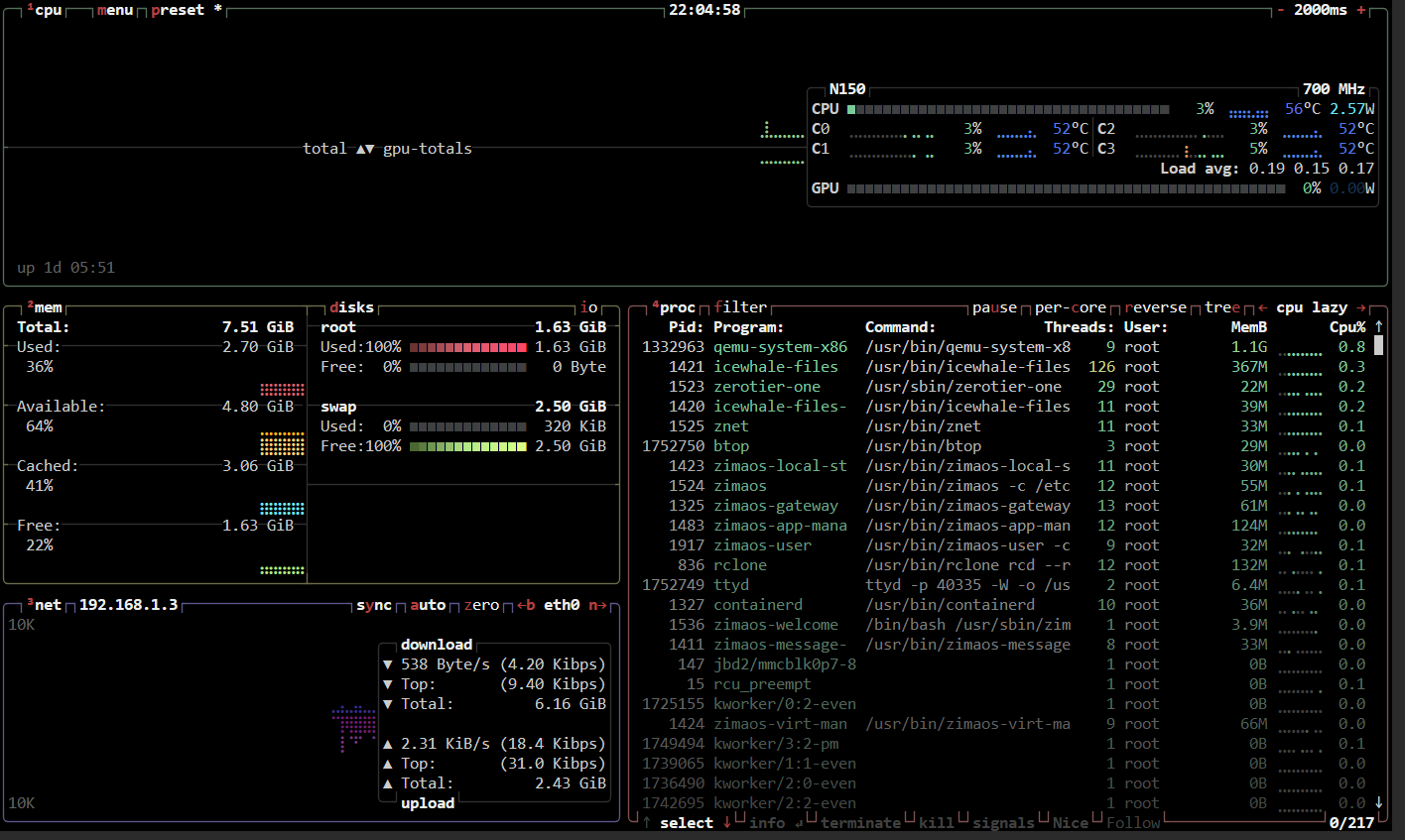
Task: Decrease update interval with minus sign
Action: (x=1281, y=10)
